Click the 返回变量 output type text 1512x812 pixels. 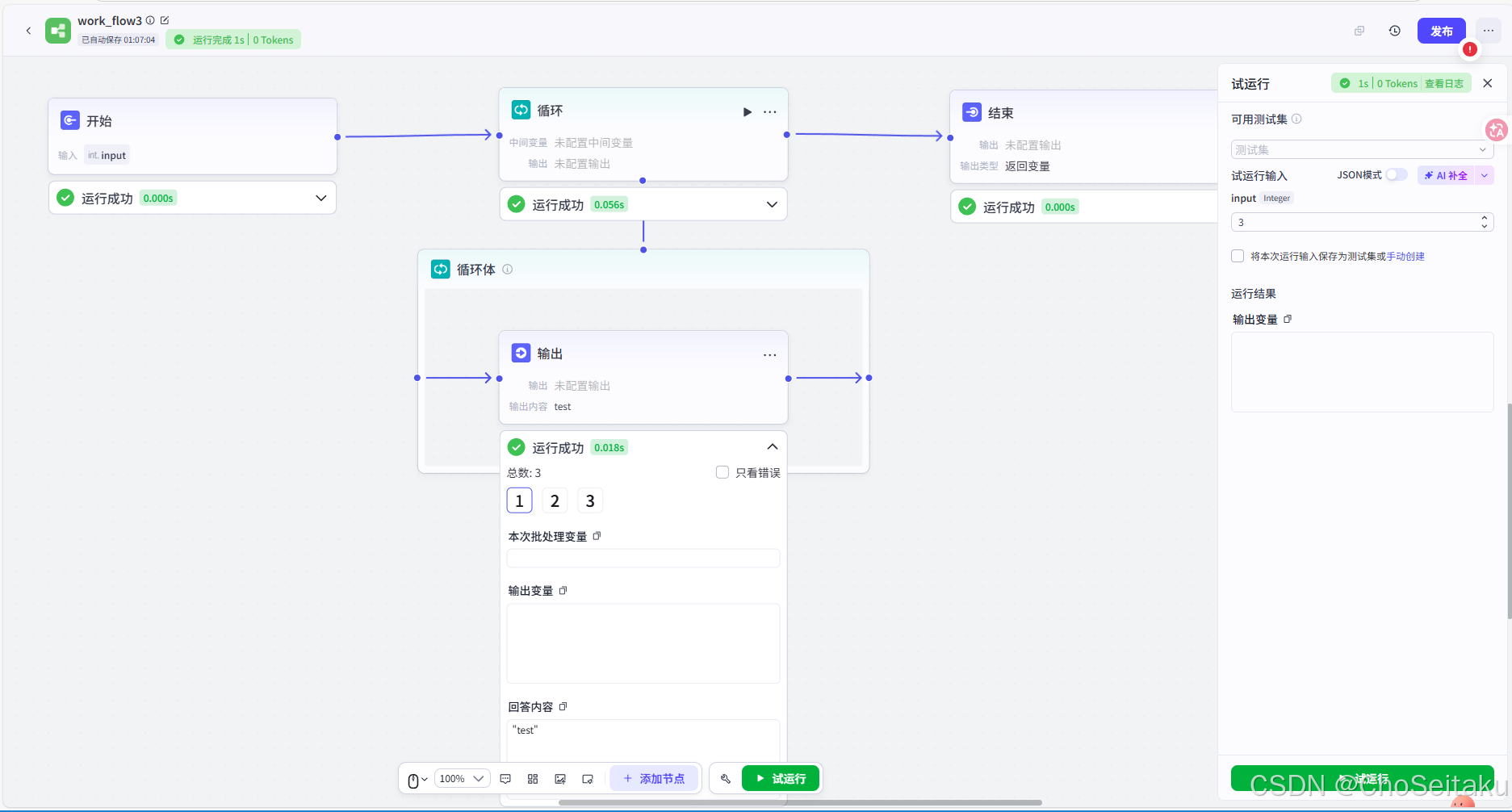(x=1028, y=166)
